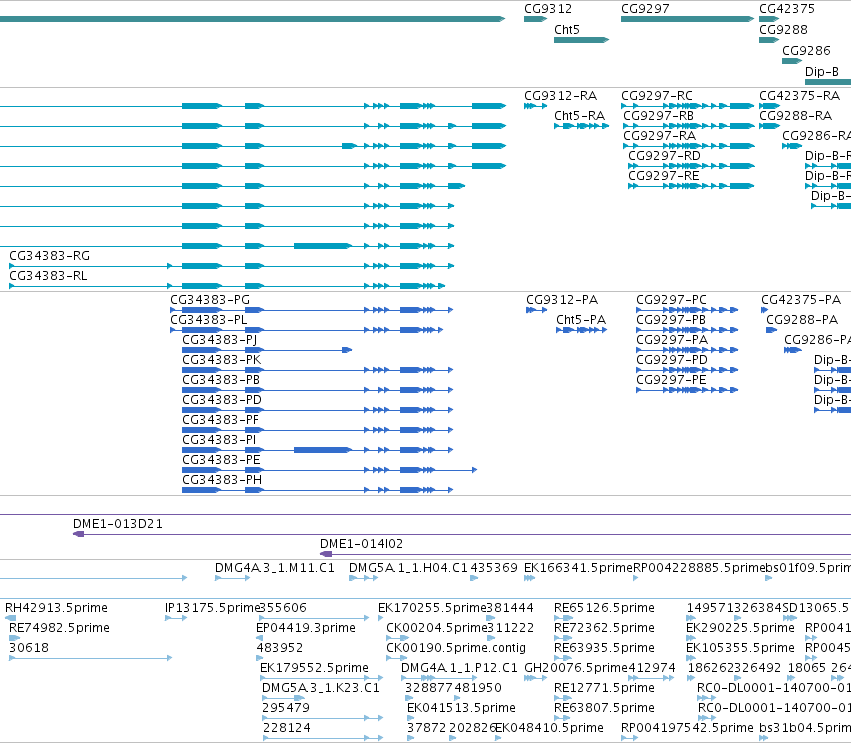Click EST IP13175.5prime
The height and width of the screenshot is (743, 851).
click(x=176, y=618)
